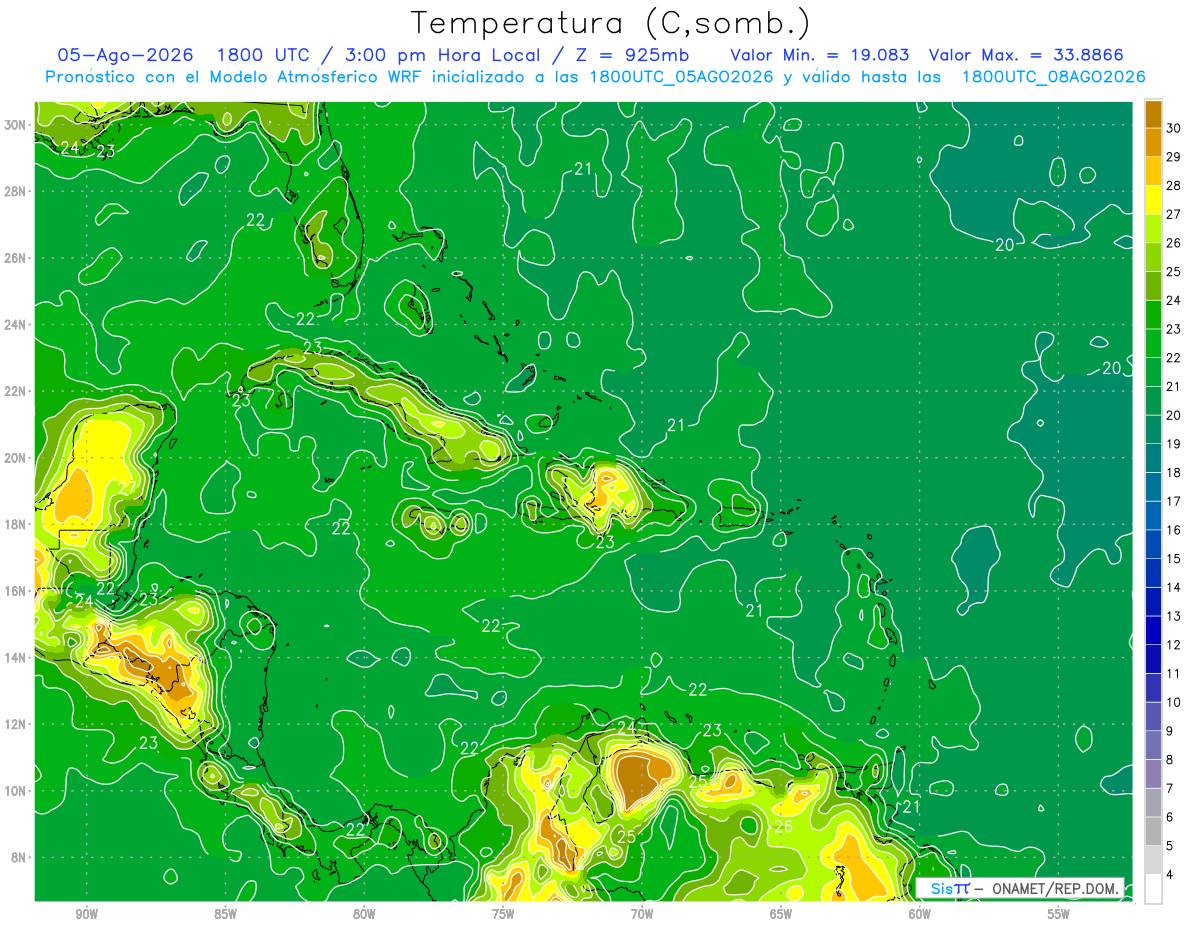Click the legend value "4" on the color bar

click(1170, 874)
